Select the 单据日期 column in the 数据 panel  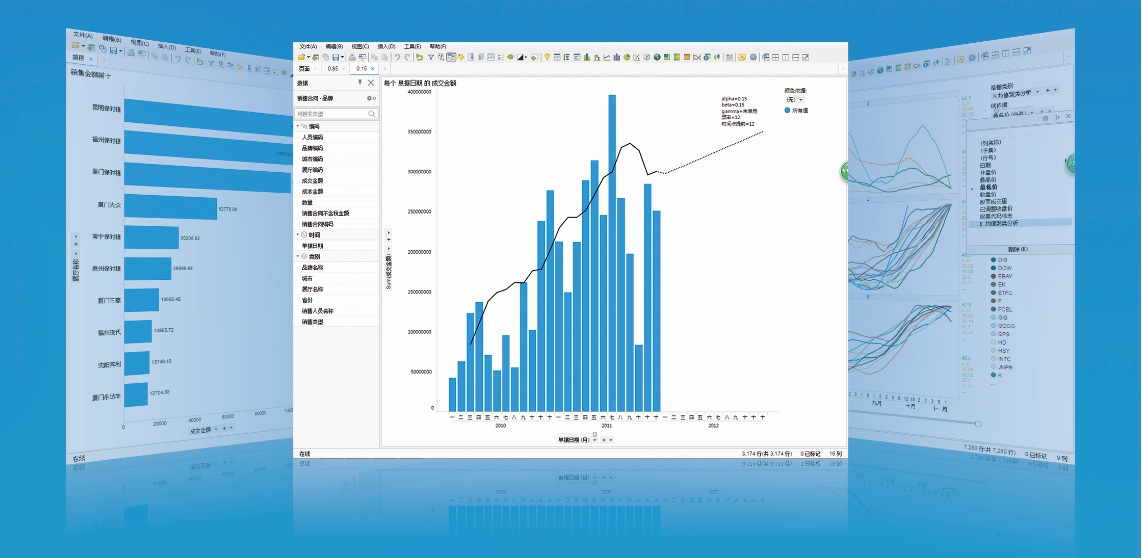[x=336, y=246]
